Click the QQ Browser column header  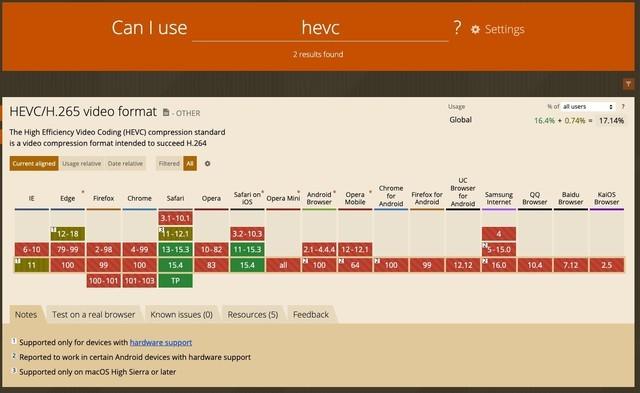click(x=534, y=198)
